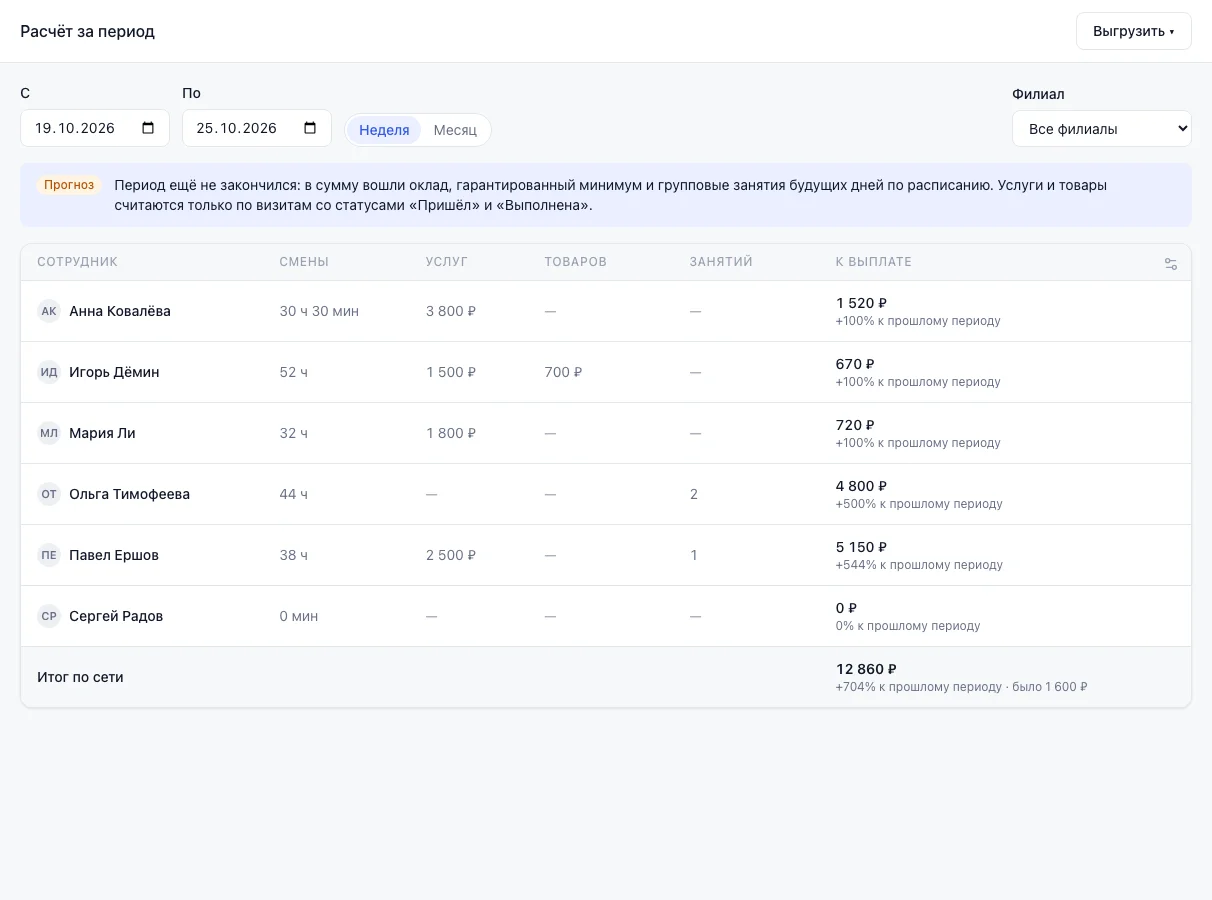Screen dimensions: 1212x900
Task: Click the end date field 25.10.2026
Action: [x=257, y=128]
